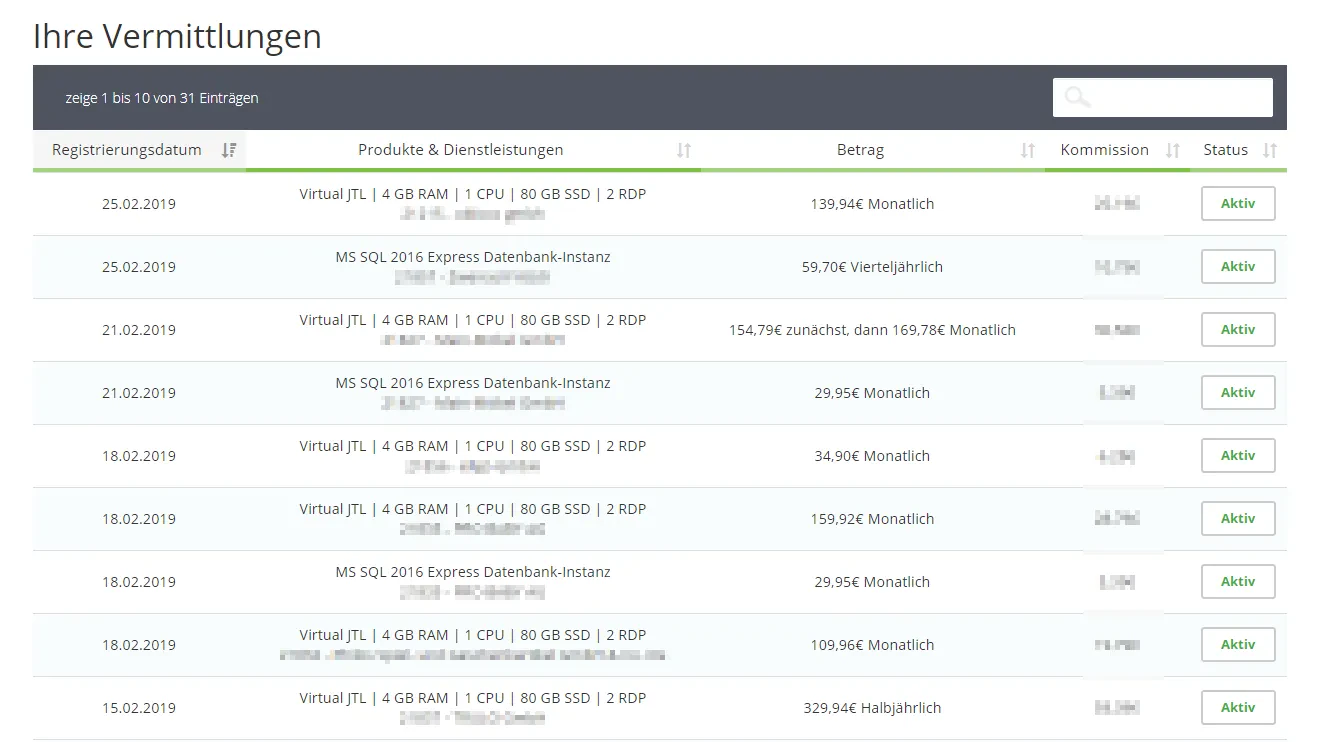Click the Betrag column header
Viewport: 1319px width, 742px height.
click(x=873, y=150)
